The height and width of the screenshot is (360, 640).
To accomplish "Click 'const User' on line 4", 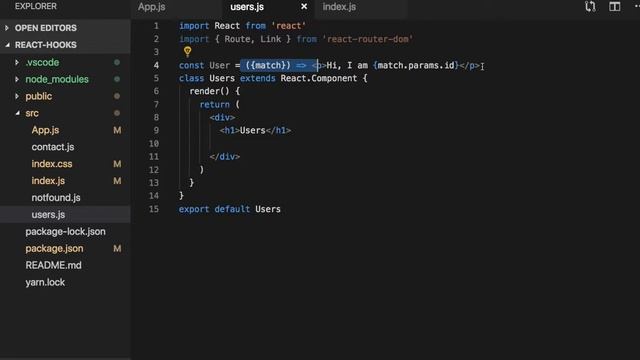I will coord(204,65).
